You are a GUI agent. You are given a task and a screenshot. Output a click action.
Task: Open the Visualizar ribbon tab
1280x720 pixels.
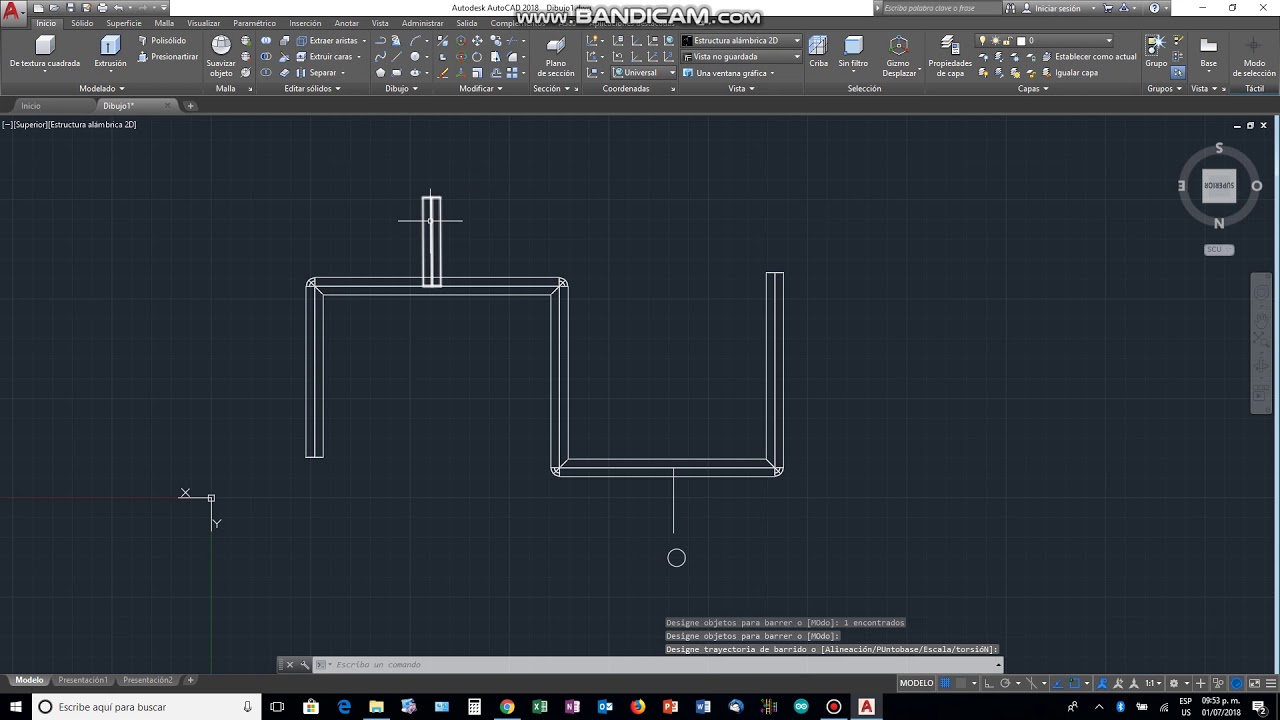pyautogui.click(x=204, y=23)
